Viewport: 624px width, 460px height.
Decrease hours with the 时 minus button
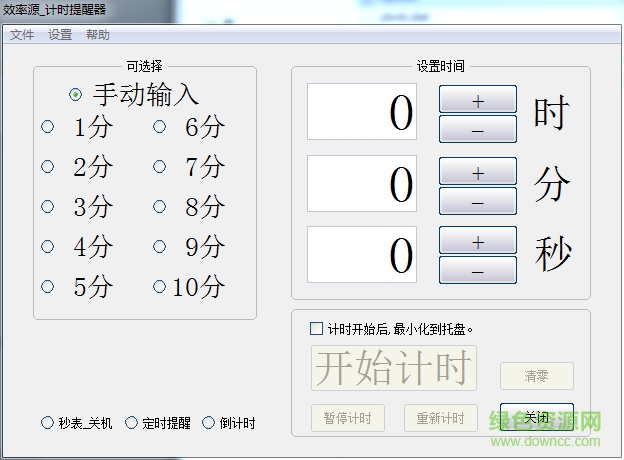(x=478, y=129)
